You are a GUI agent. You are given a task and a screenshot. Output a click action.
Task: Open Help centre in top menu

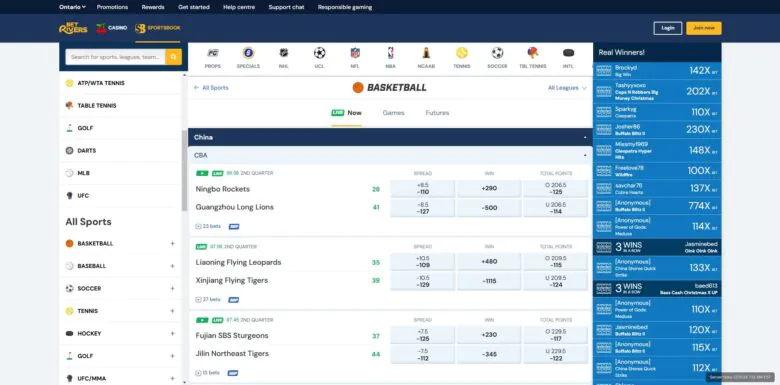coord(239,7)
